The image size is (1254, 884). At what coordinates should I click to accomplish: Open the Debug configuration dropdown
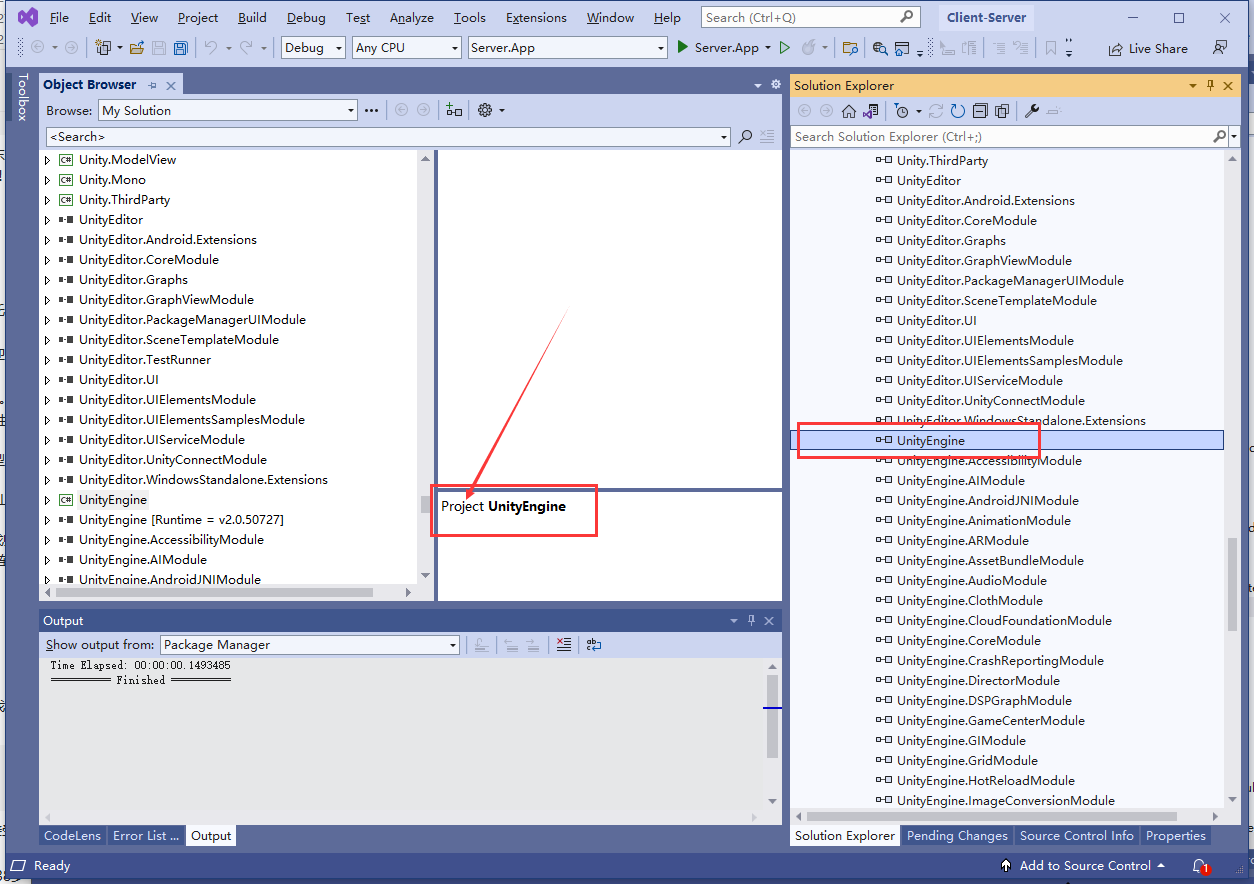pyautogui.click(x=314, y=48)
